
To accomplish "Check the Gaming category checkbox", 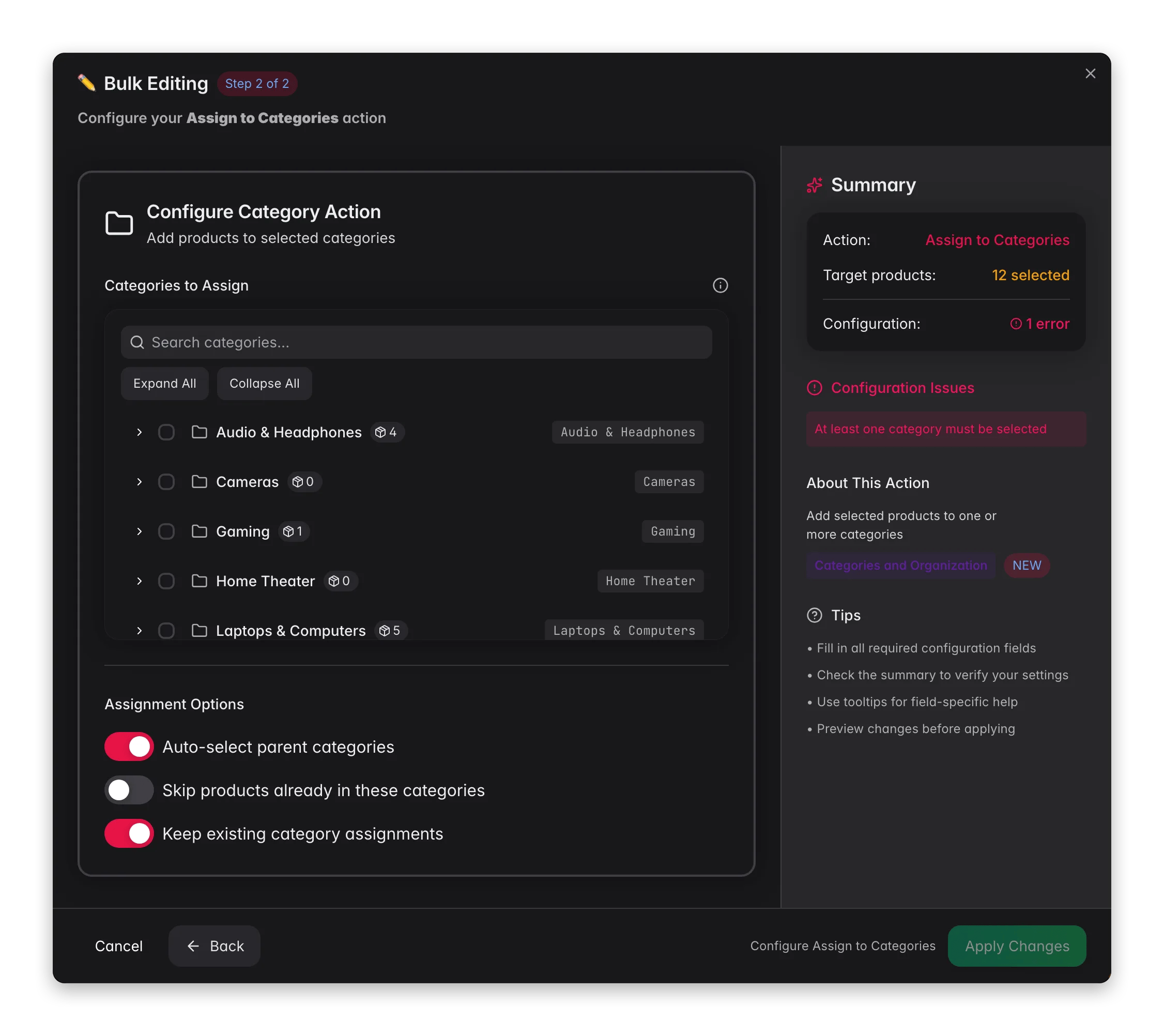I will (x=166, y=531).
